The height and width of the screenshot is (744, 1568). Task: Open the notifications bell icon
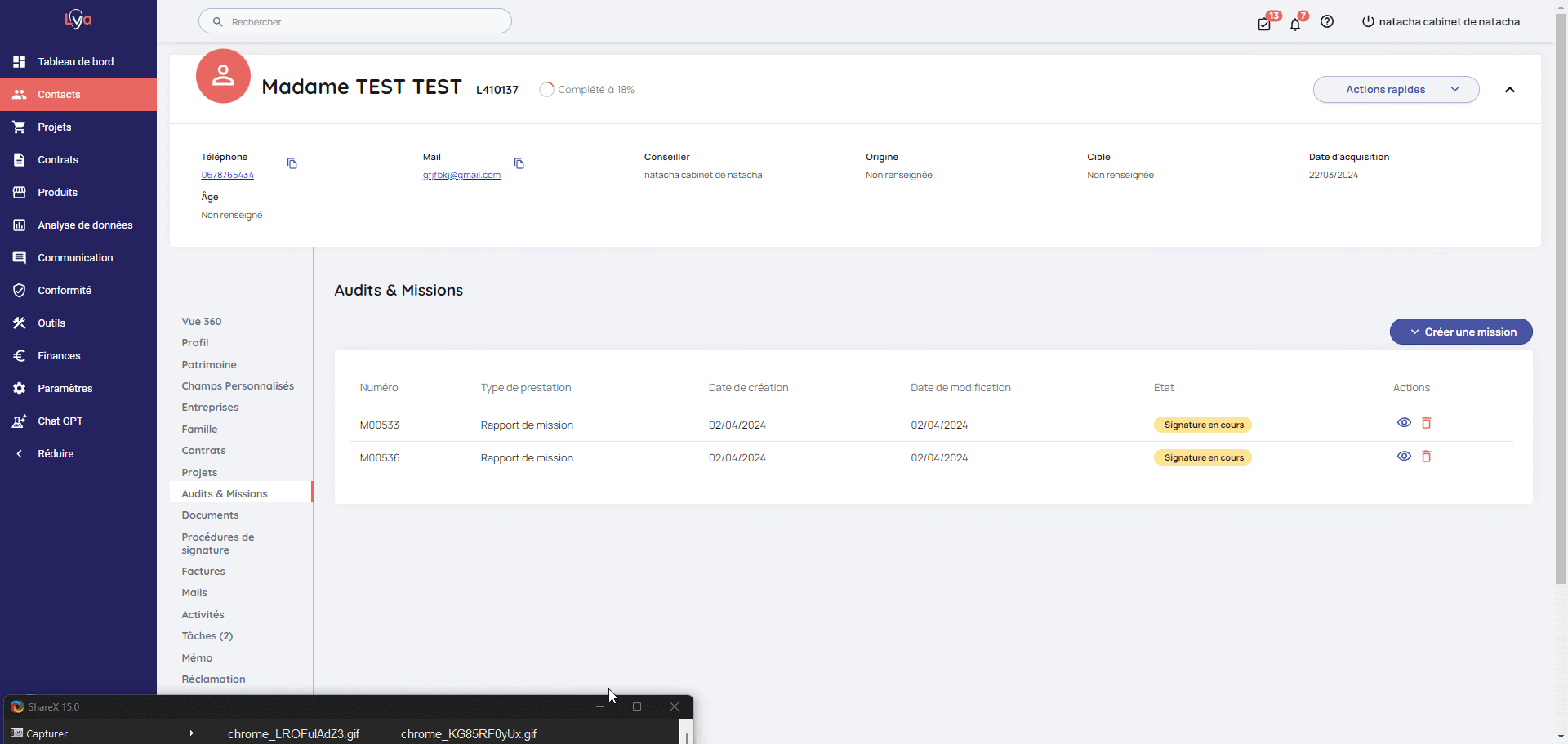[1295, 24]
